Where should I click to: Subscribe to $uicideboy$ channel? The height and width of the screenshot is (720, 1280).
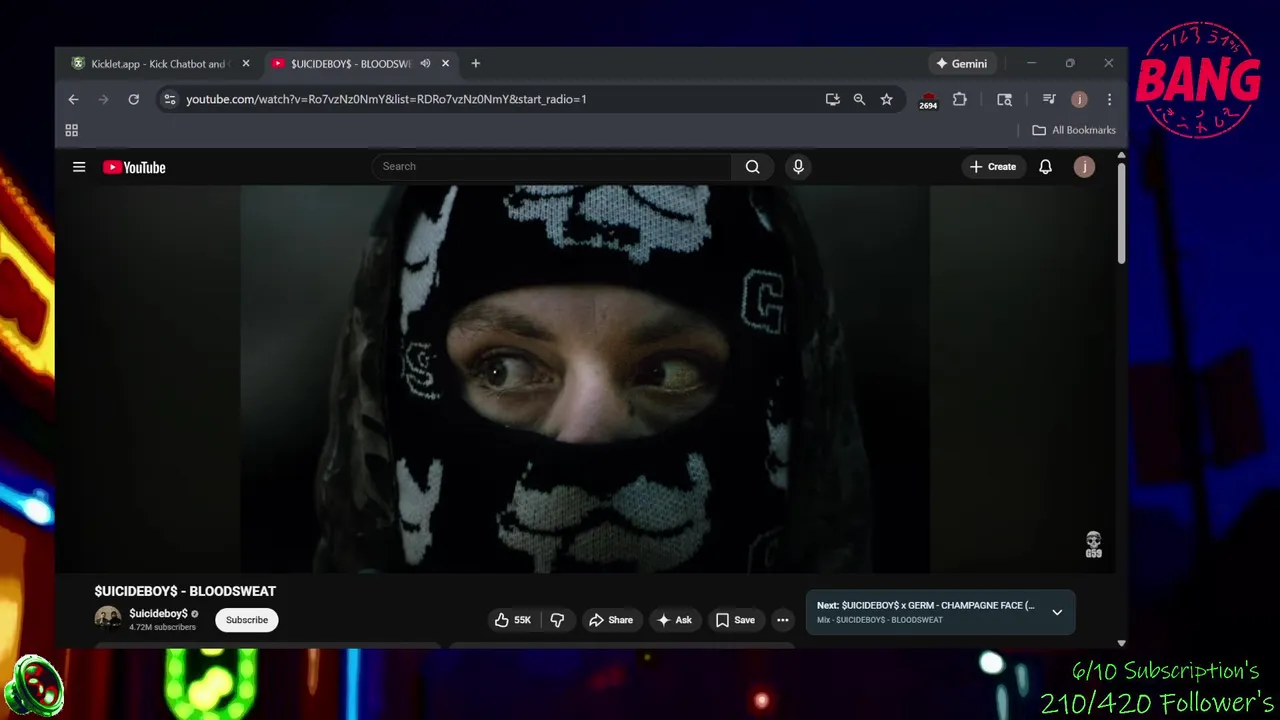tap(247, 620)
